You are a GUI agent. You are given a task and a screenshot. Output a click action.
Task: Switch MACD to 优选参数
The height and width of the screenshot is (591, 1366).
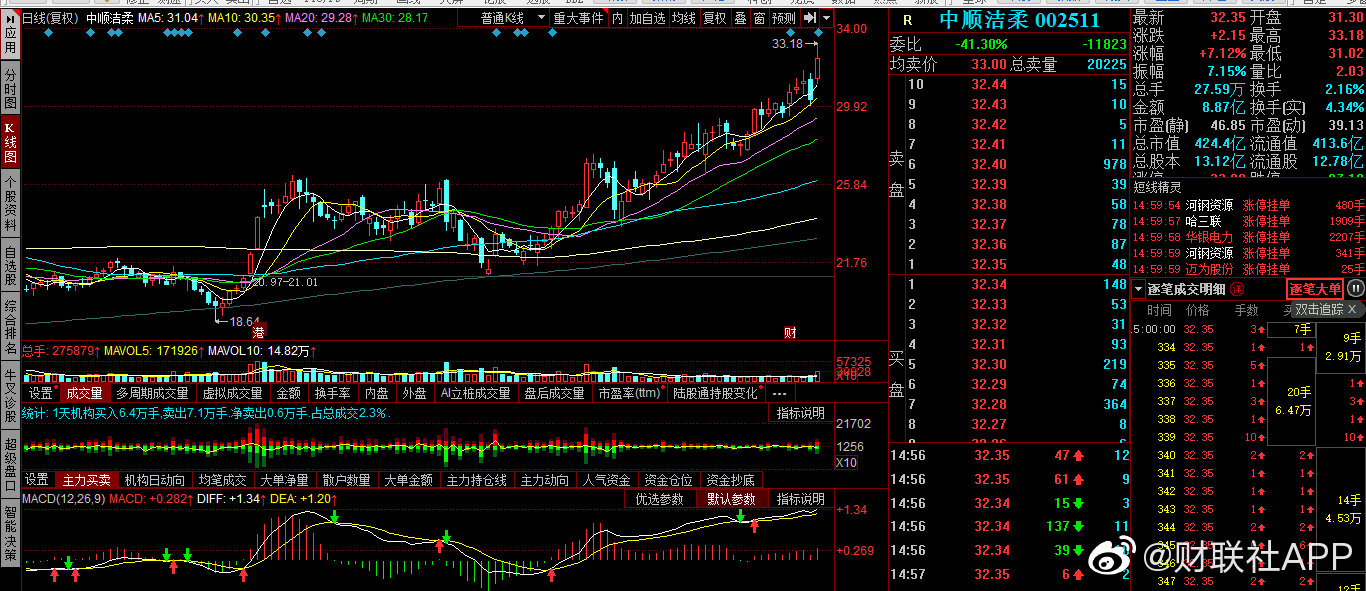(x=660, y=499)
